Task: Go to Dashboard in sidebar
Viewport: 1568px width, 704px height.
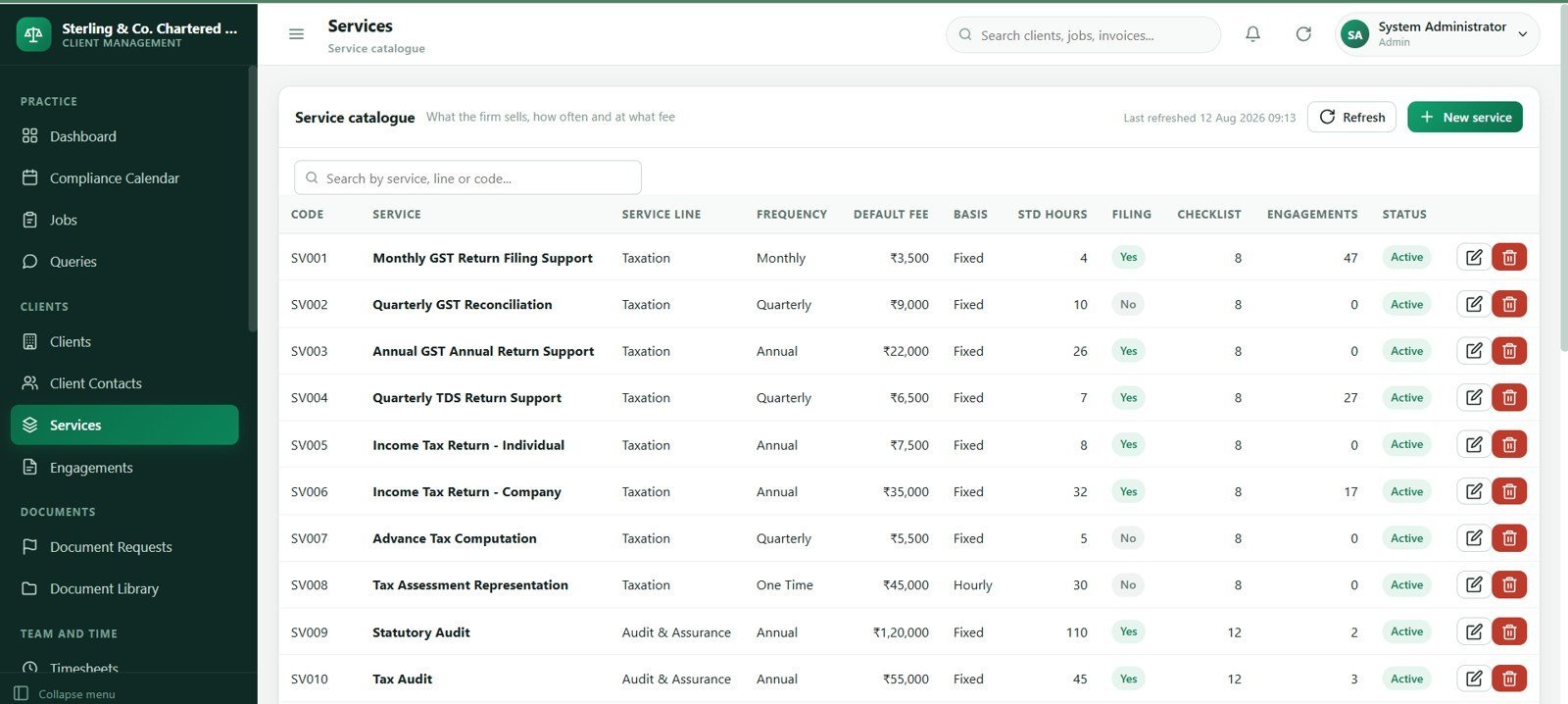Action: [124, 136]
